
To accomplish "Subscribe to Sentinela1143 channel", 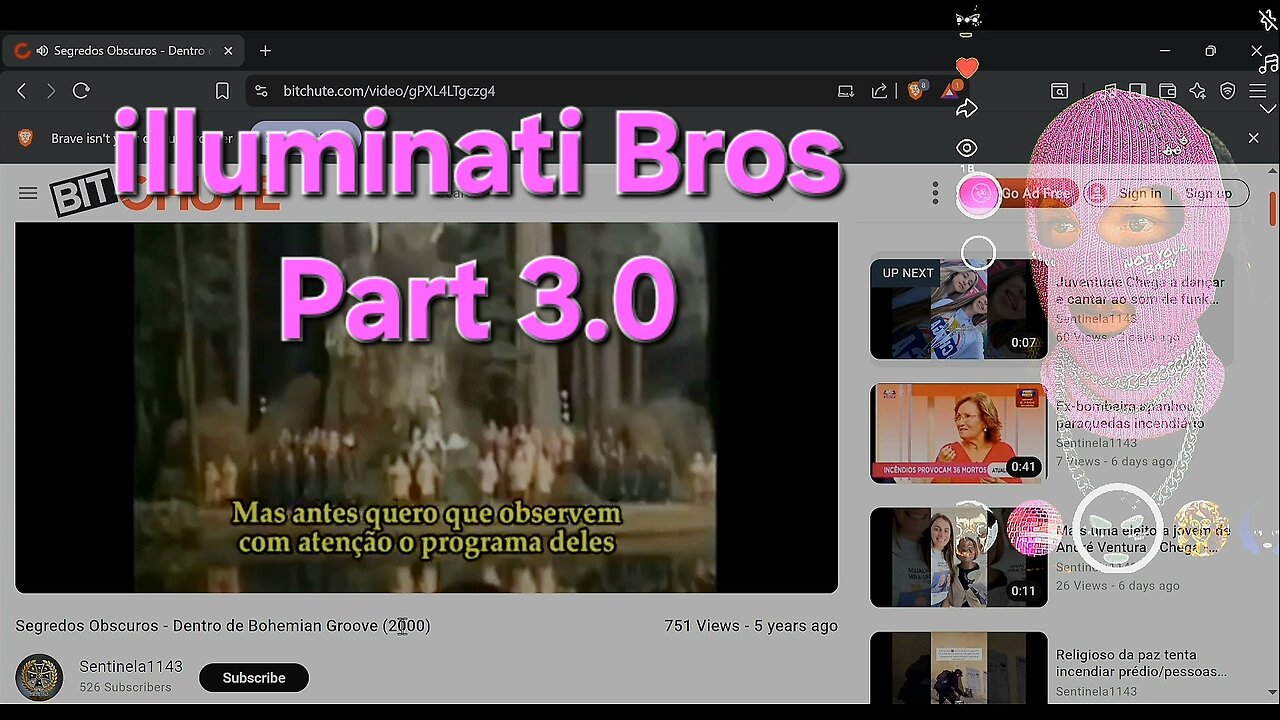I will 254,678.
